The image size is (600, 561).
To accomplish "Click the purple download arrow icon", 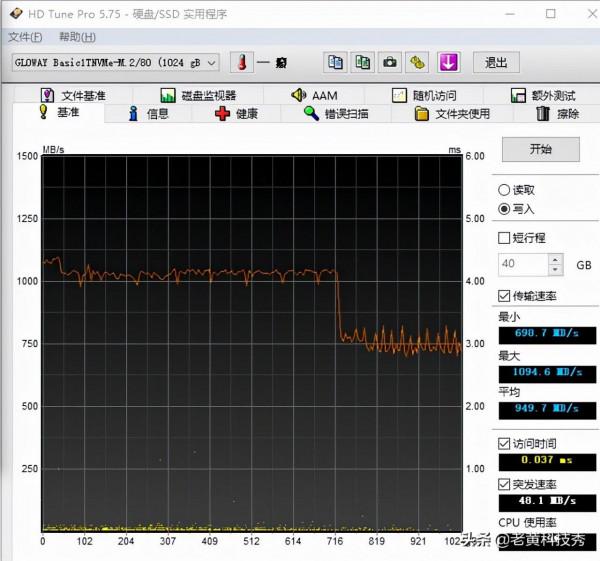I will coord(448,62).
